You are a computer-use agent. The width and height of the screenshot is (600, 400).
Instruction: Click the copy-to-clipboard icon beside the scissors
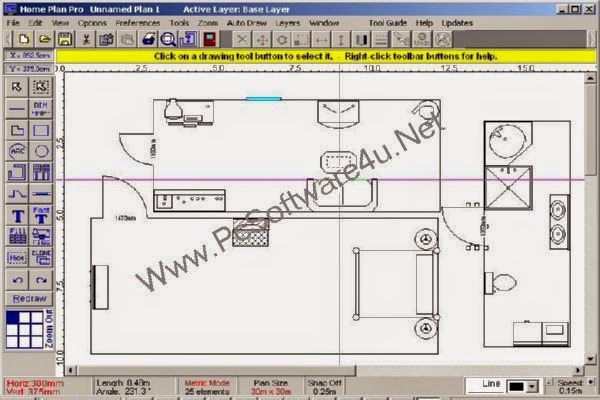click(106, 39)
